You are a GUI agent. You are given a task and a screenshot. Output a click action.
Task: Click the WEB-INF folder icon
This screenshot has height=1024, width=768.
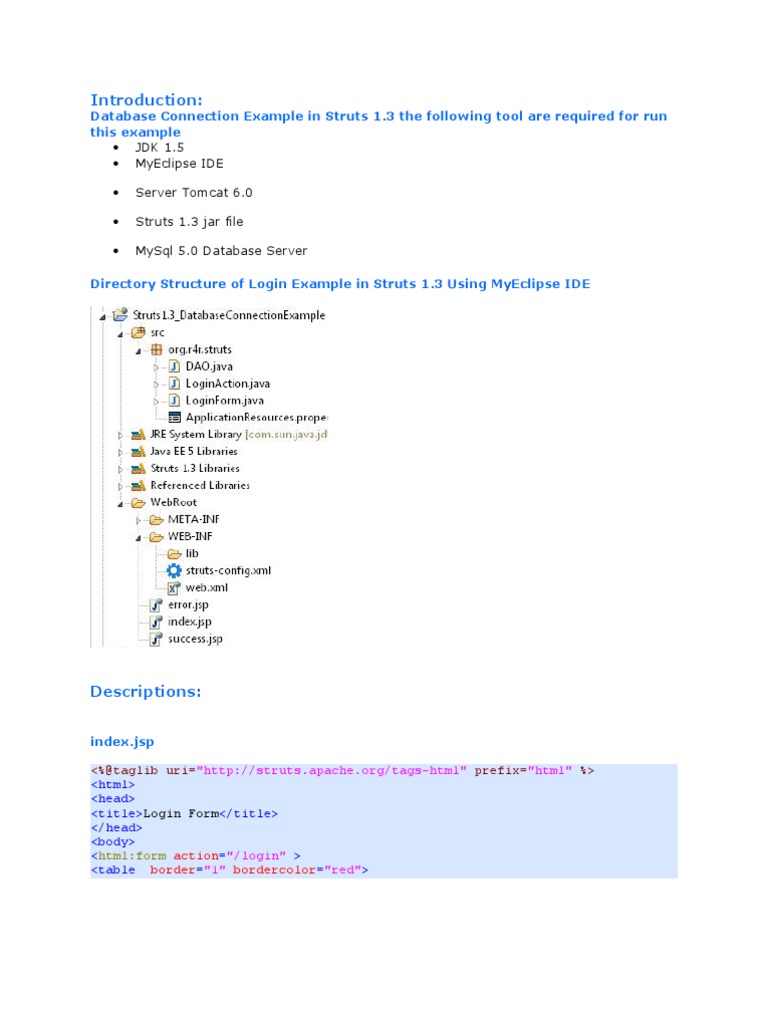coord(156,536)
